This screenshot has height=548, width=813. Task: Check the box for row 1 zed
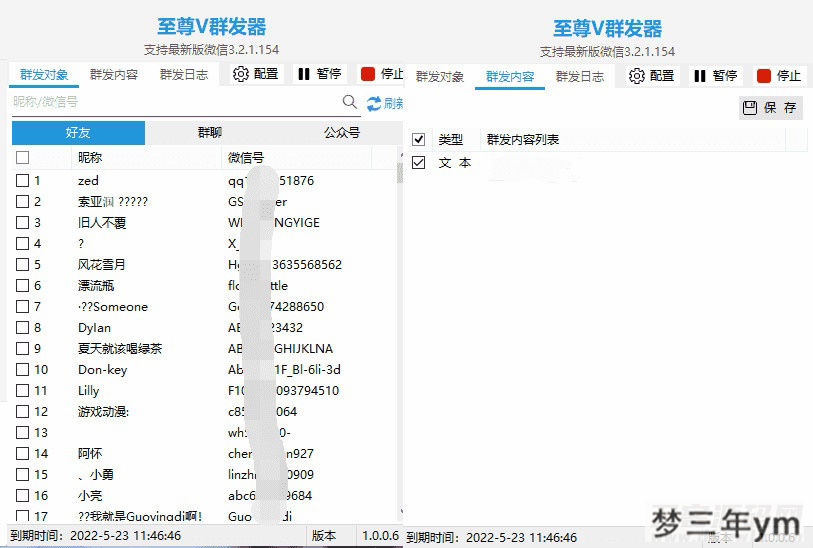[x=22, y=180]
